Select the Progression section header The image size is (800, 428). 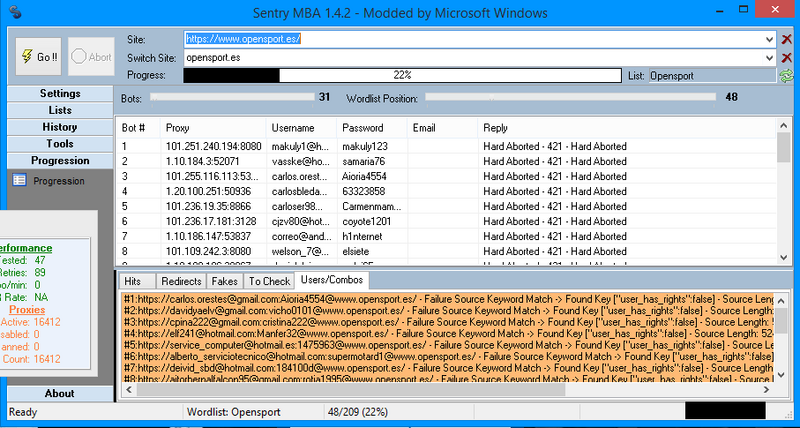click(60, 161)
